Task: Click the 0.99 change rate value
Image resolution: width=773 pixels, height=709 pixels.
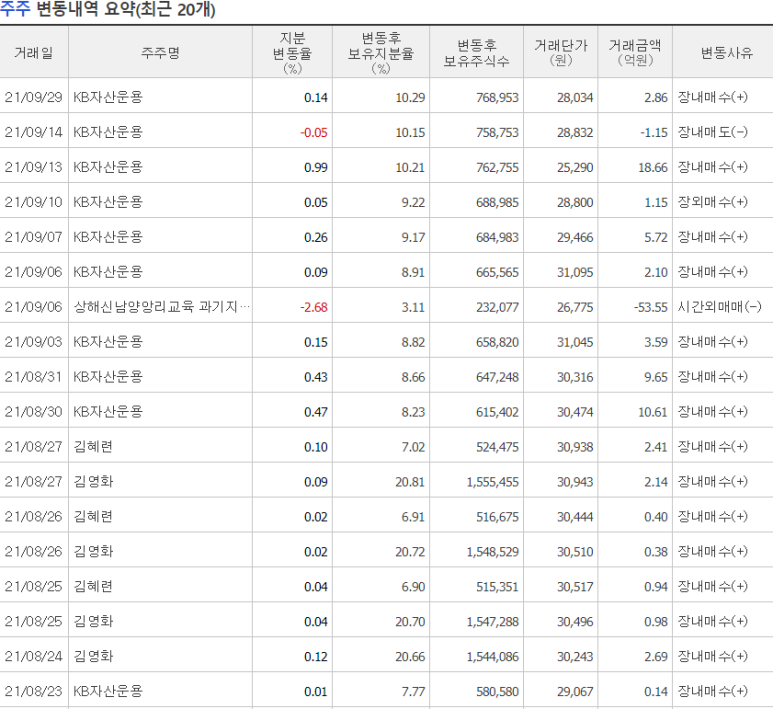Action: [316, 168]
